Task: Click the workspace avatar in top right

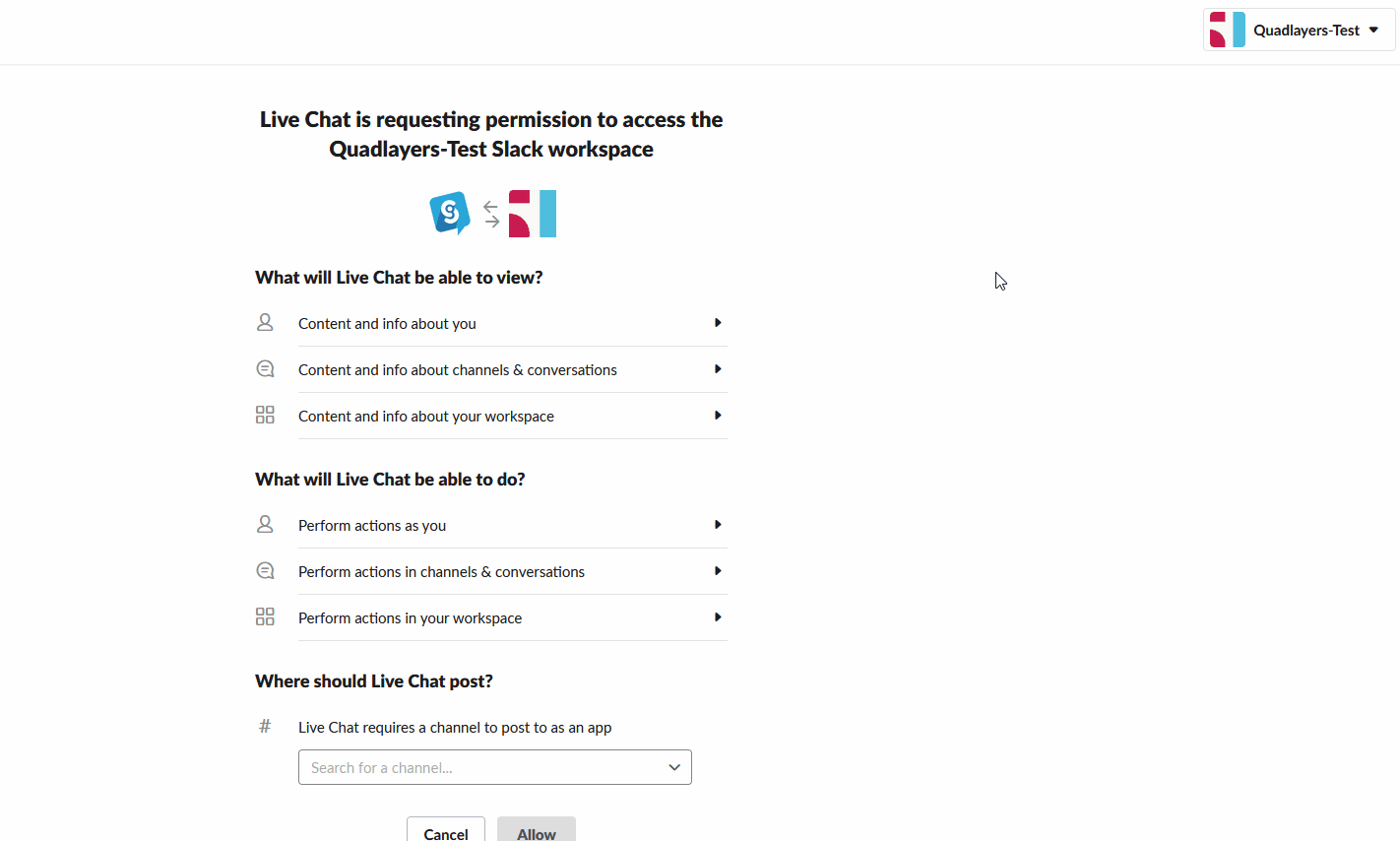Action: [1228, 30]
